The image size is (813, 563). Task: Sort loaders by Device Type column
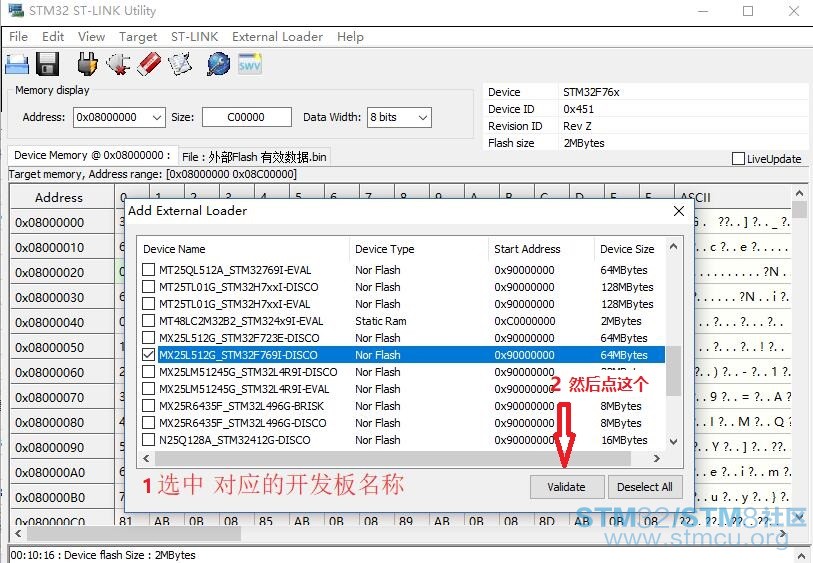pyautogui.click(x=419, y=249)
